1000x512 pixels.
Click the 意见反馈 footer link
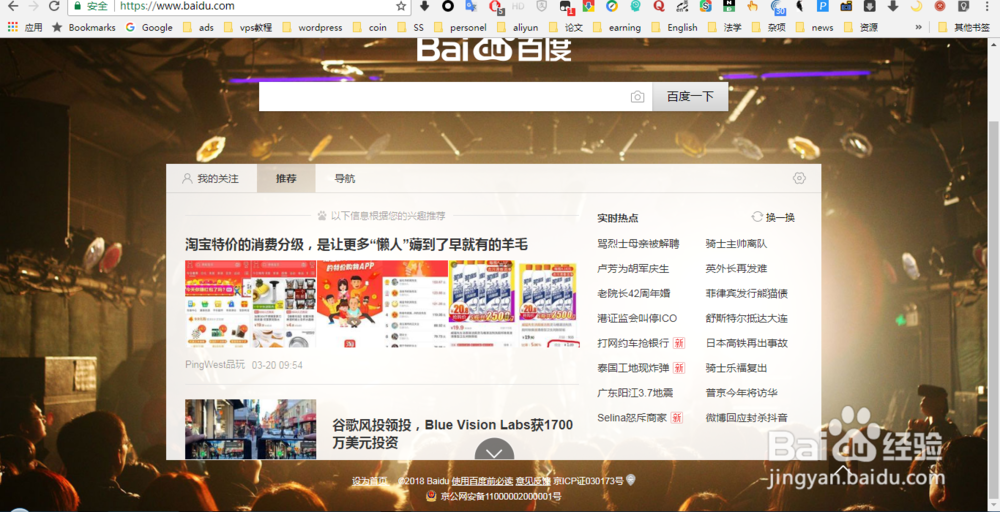tap(533, 481)
